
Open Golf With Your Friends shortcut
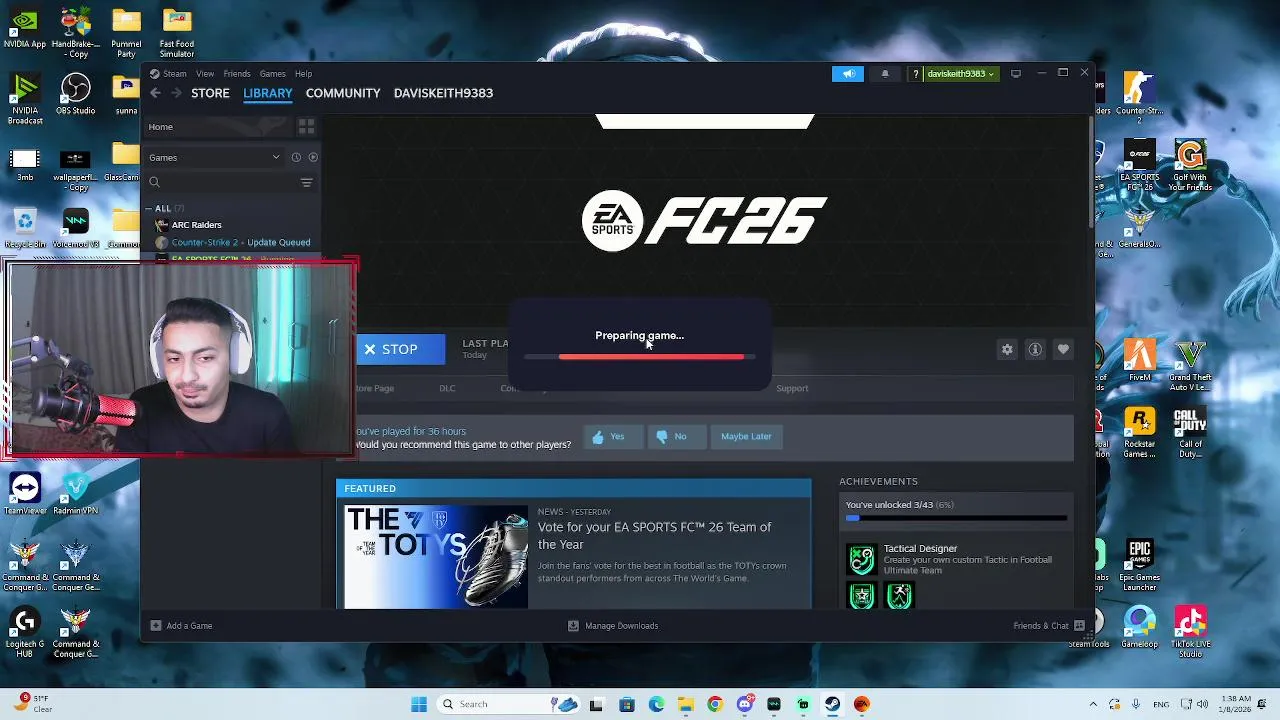tap(1190, 166)
